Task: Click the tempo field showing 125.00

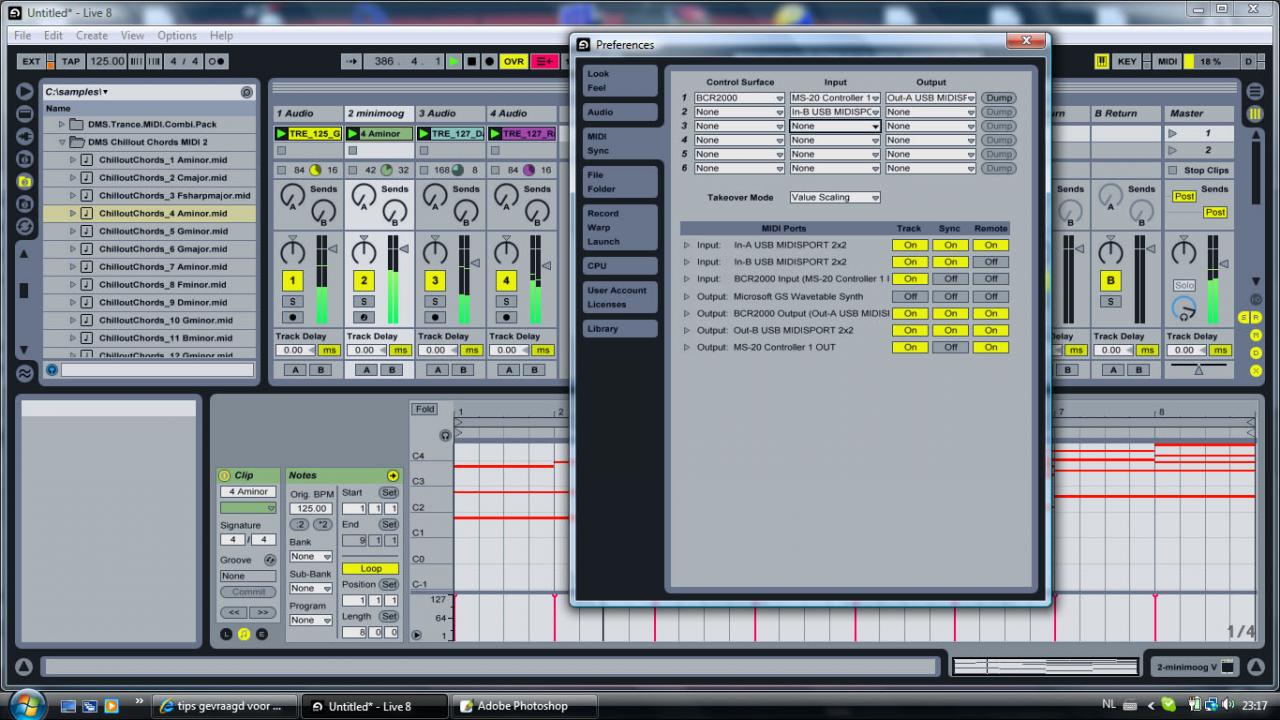Action: [x=107, y=61]
